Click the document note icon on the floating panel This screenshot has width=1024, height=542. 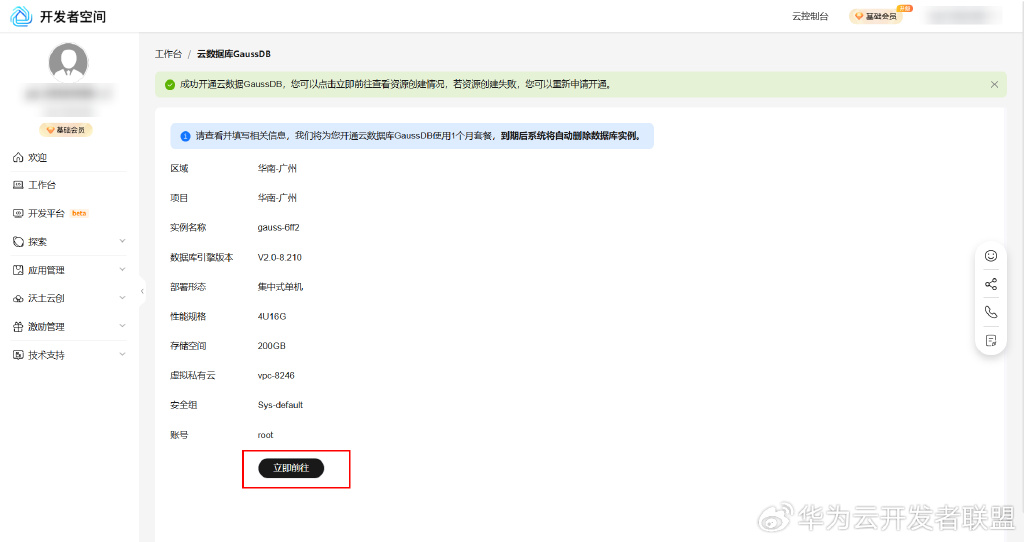tap(991, 341)
